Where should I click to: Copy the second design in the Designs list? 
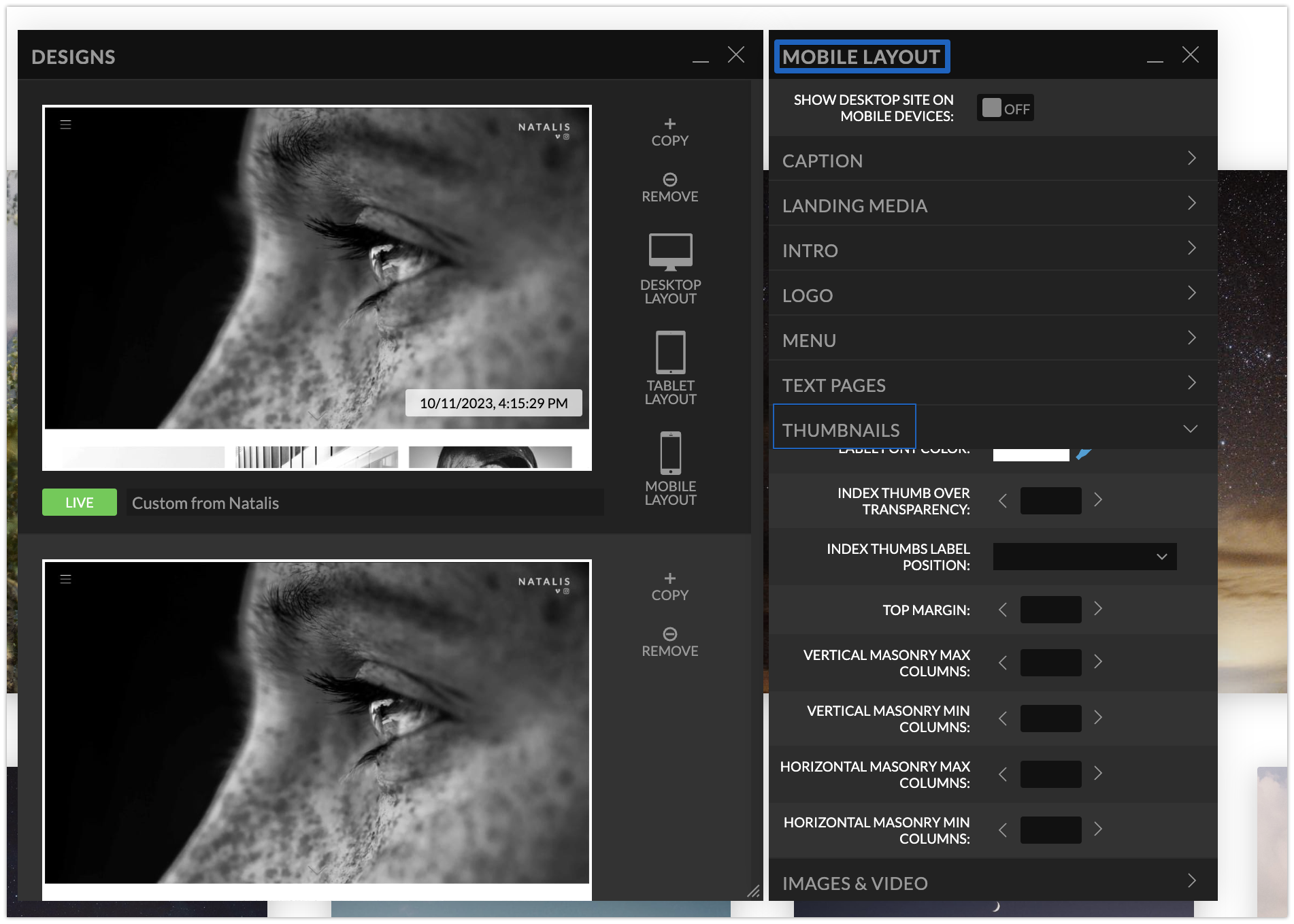click(x=669, y=587)
